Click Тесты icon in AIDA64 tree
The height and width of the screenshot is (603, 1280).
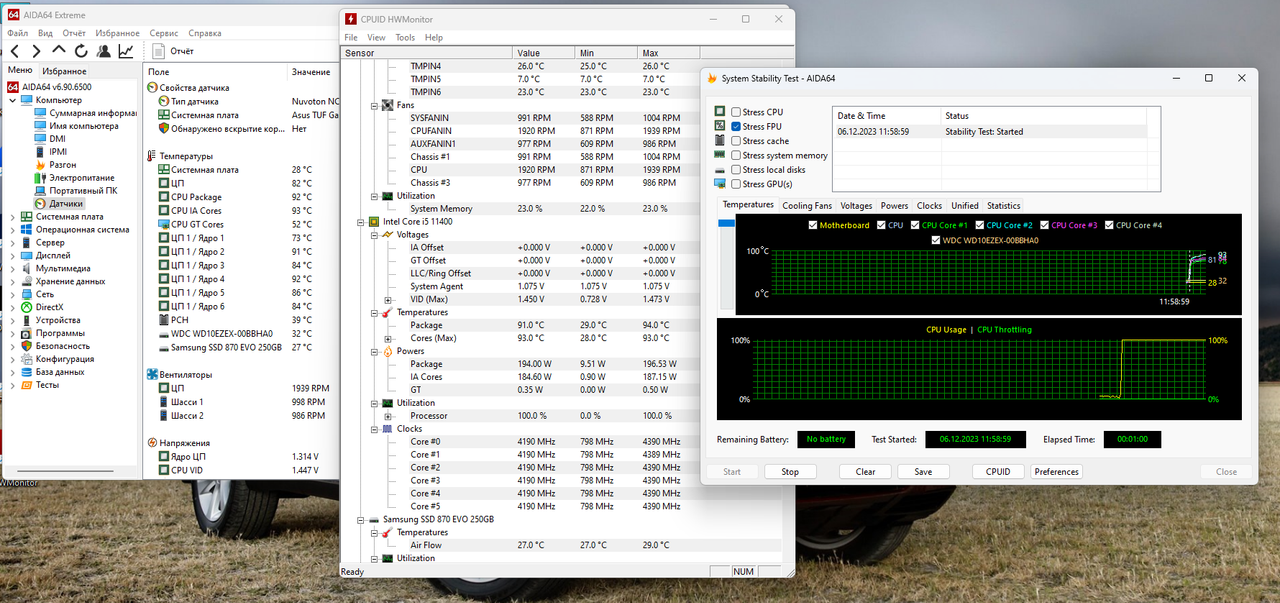[x=27, y=385]
